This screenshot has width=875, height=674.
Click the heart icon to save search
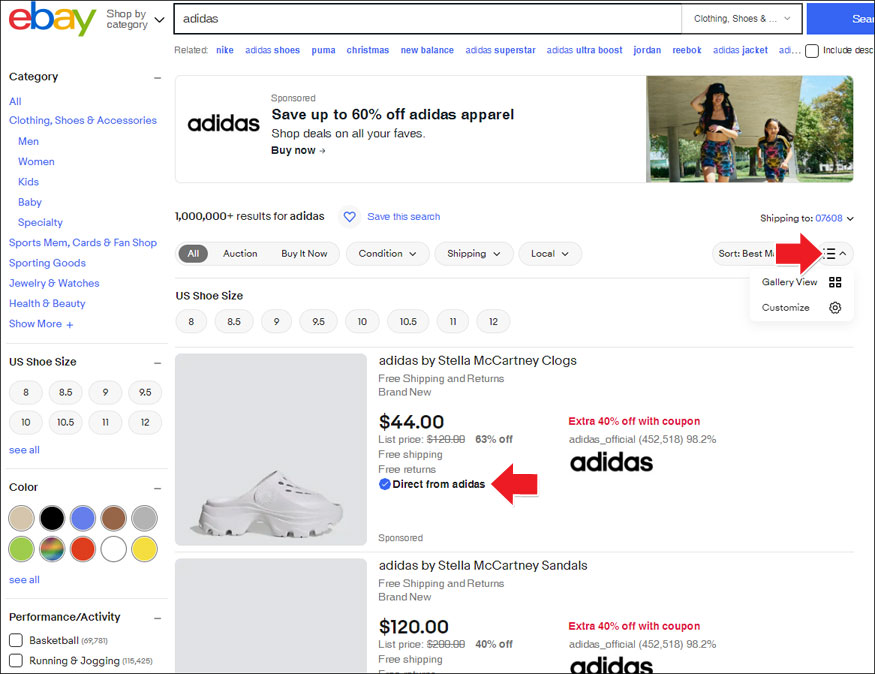(349, 216)
